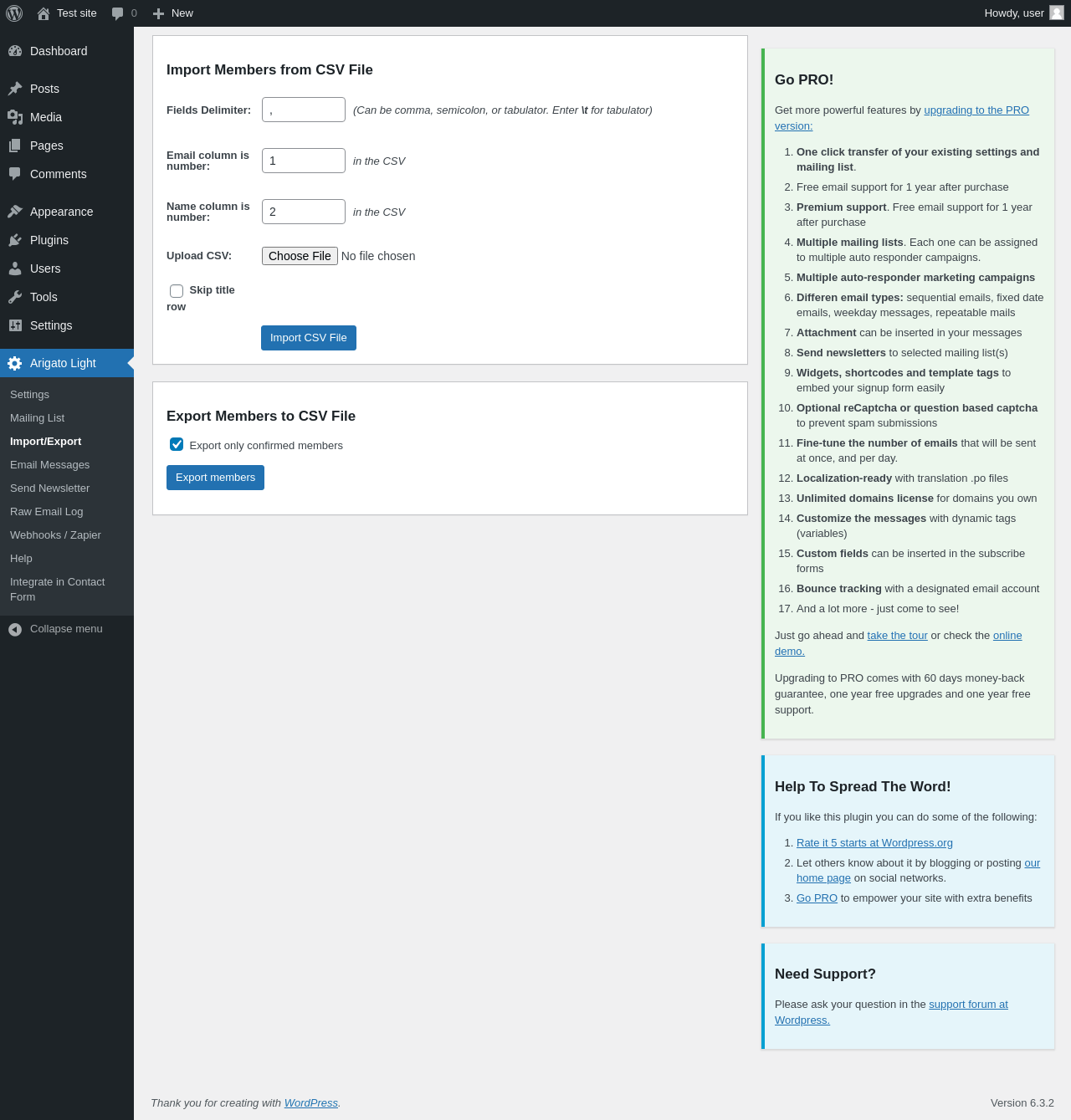Click the Settings sliders icon in sidebar
The height and width of the screenshot is (1120, 1071).
(x=15, y=325)
